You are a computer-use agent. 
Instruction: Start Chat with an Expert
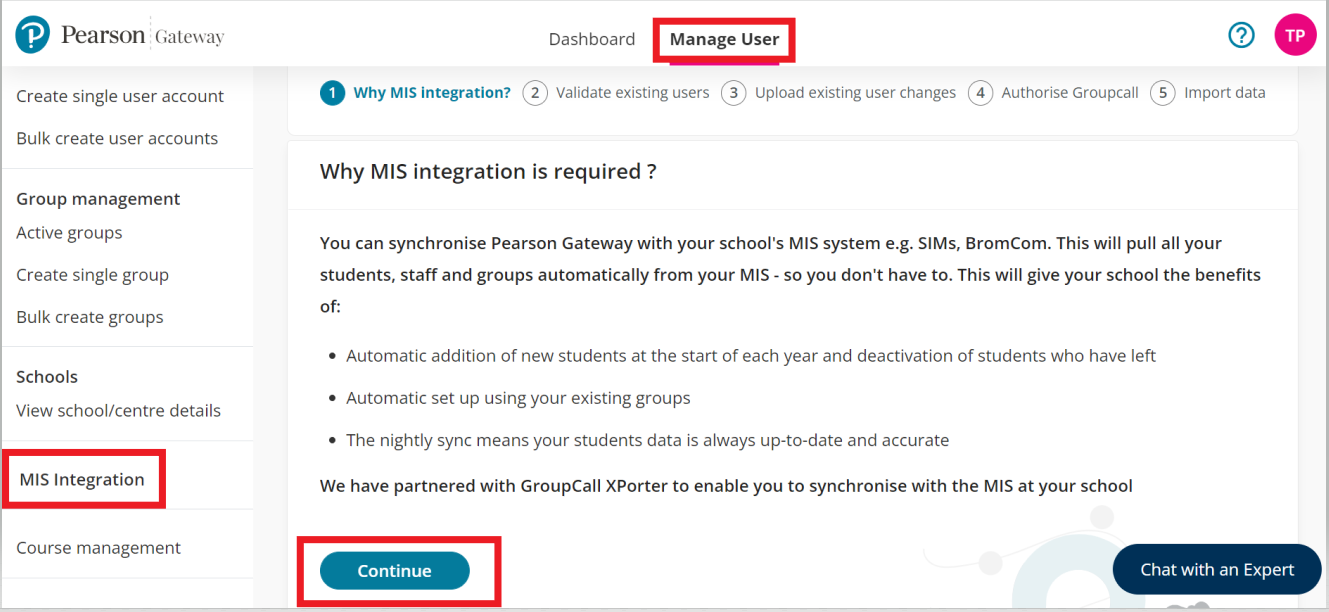point(1217,570)
